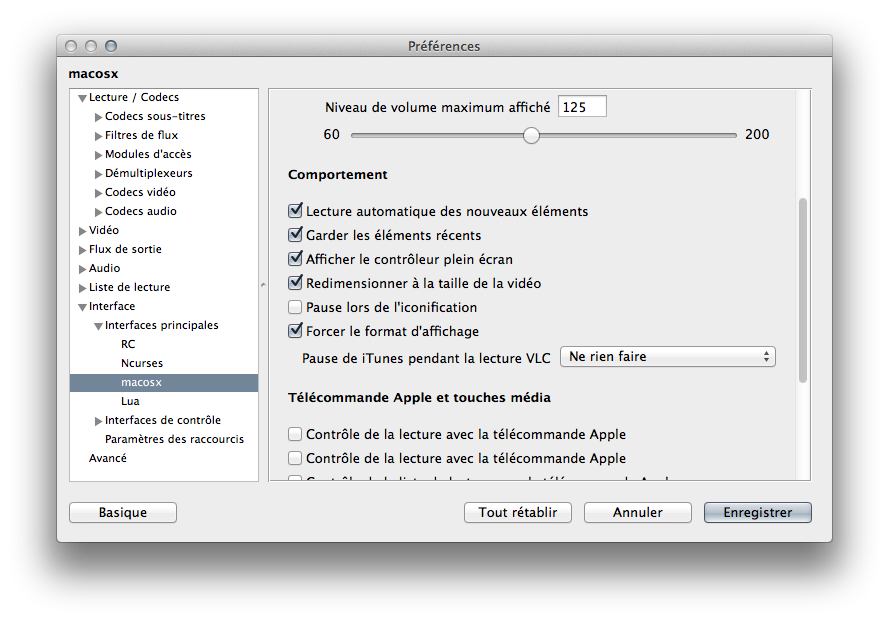Select the Démultiplexeurs label
889x621 pixels.
149,173
